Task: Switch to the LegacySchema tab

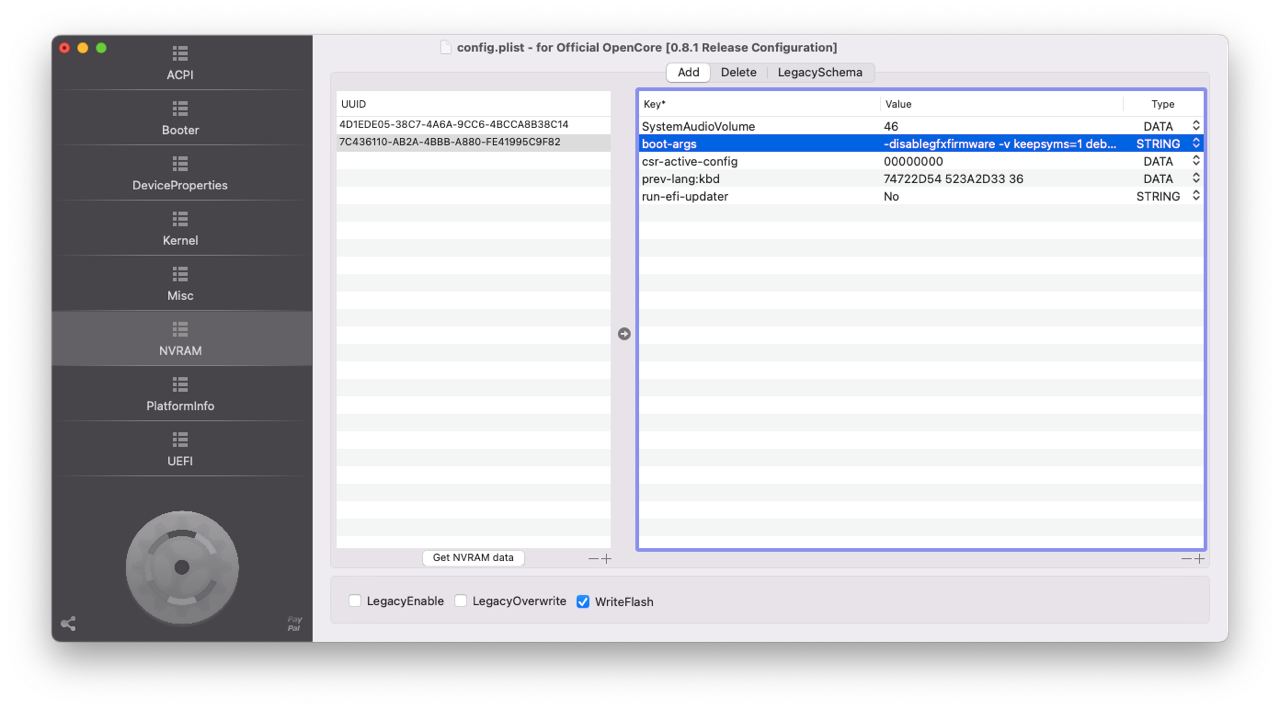Action: pos(819,72)
